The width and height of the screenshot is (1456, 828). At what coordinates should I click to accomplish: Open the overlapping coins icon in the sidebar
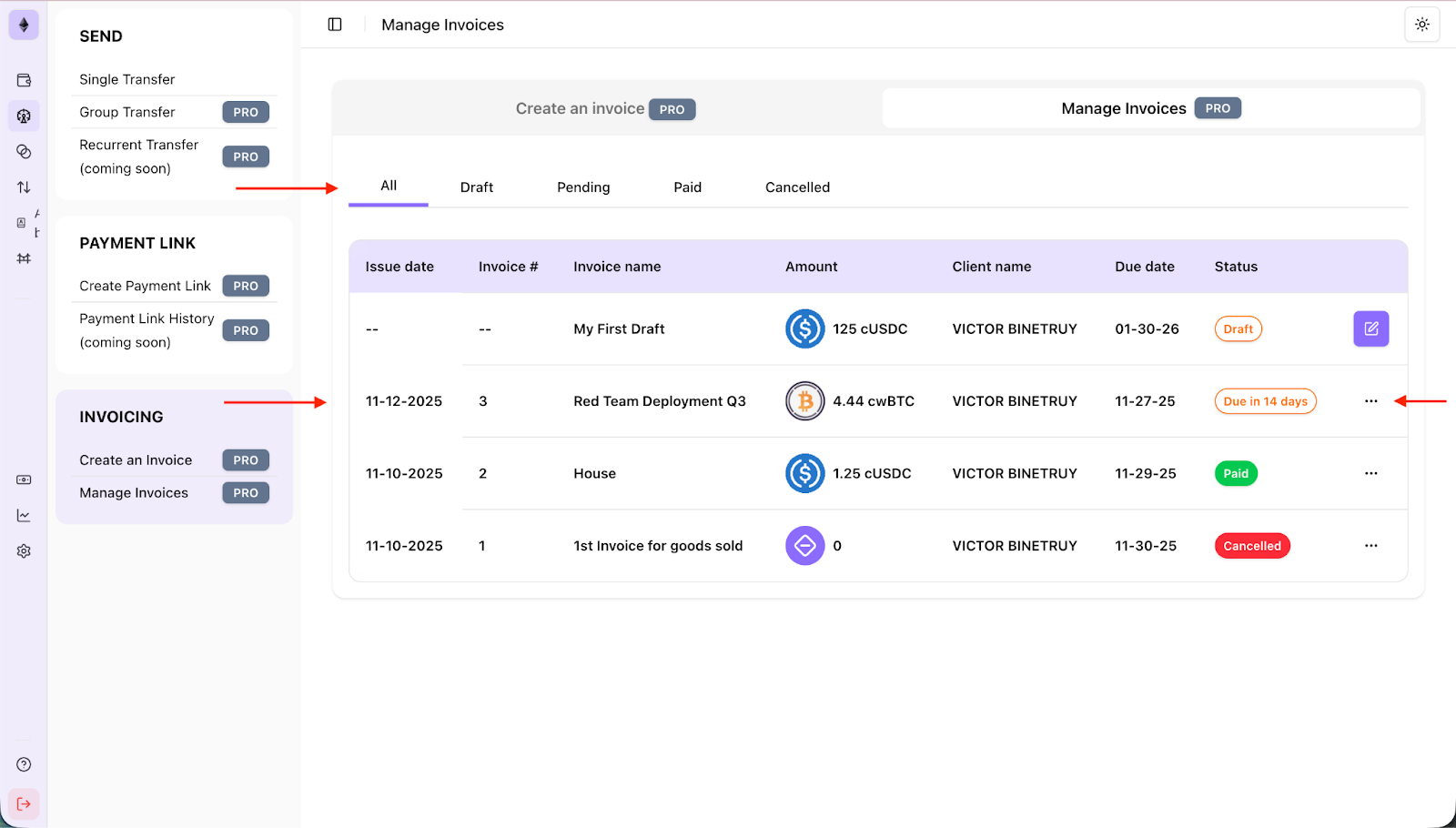[x=24, y=152]
